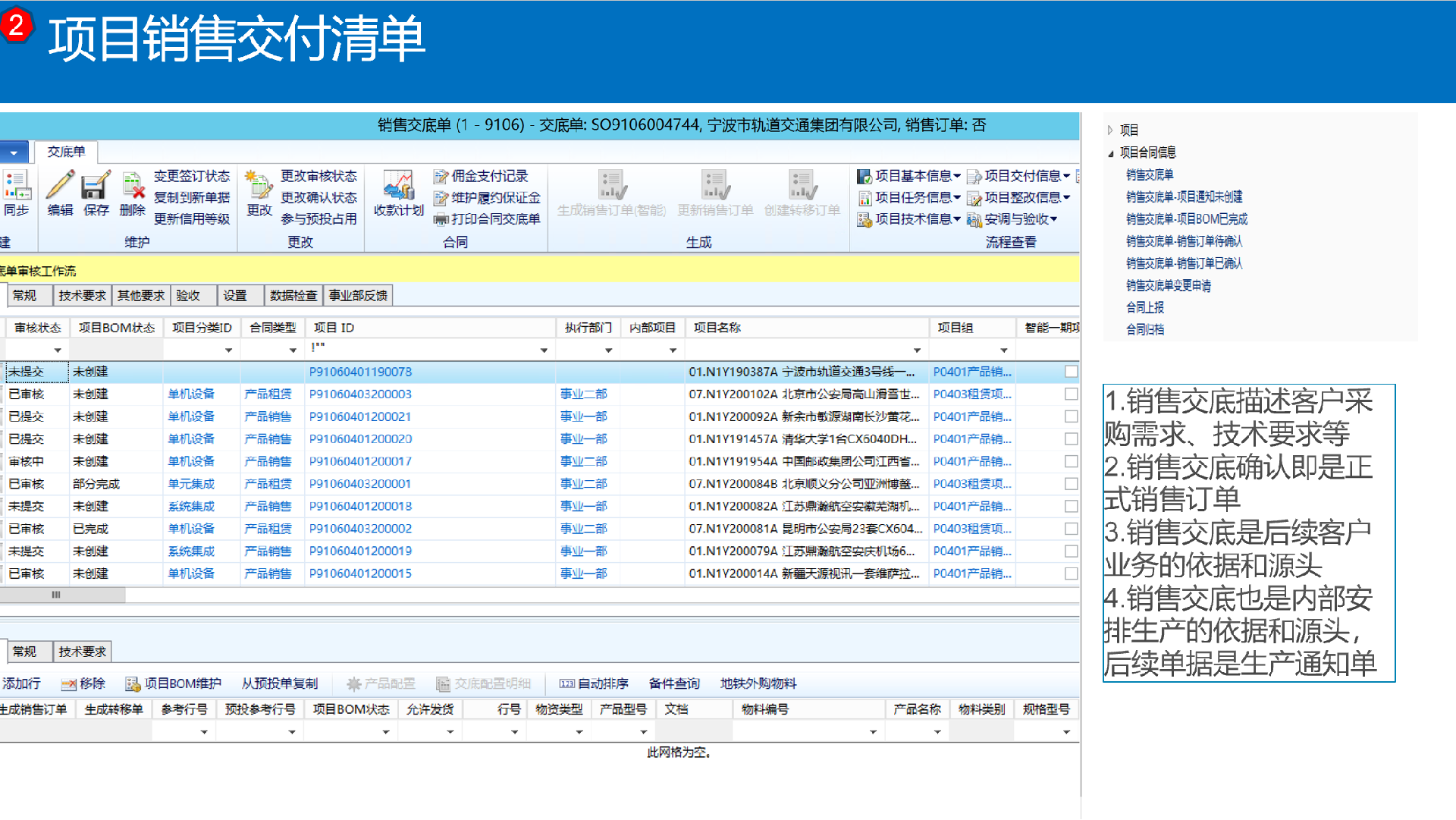Tick checkbox for row P91060401200017
The height and width of the screenshot is (820, 1456).
tap(1071, 461)
